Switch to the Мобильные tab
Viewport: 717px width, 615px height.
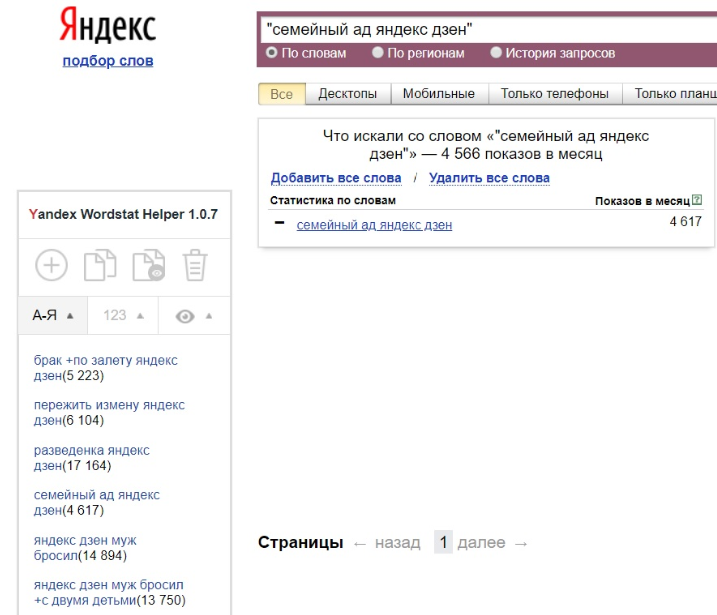click(x=439, y=94)
